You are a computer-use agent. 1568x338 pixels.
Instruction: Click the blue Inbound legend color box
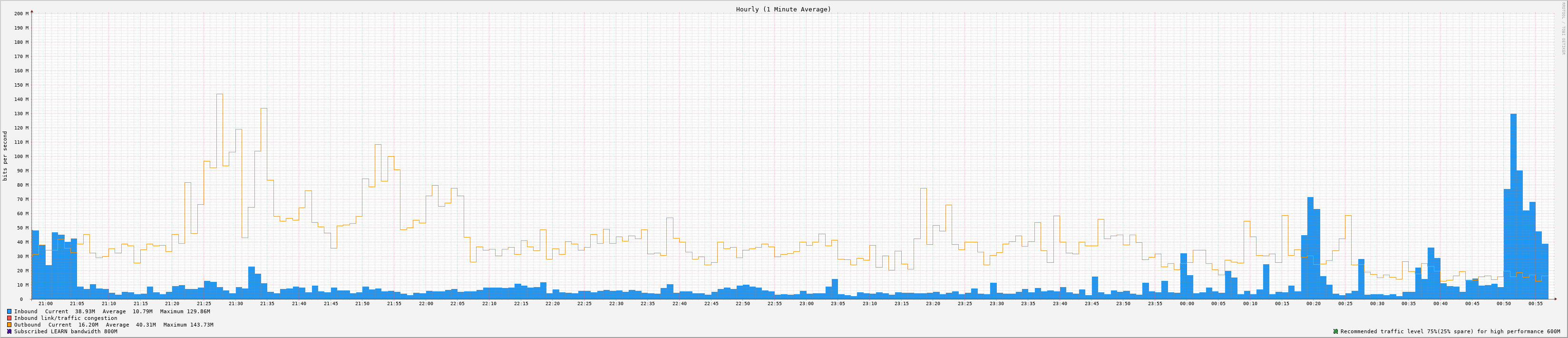9,311
